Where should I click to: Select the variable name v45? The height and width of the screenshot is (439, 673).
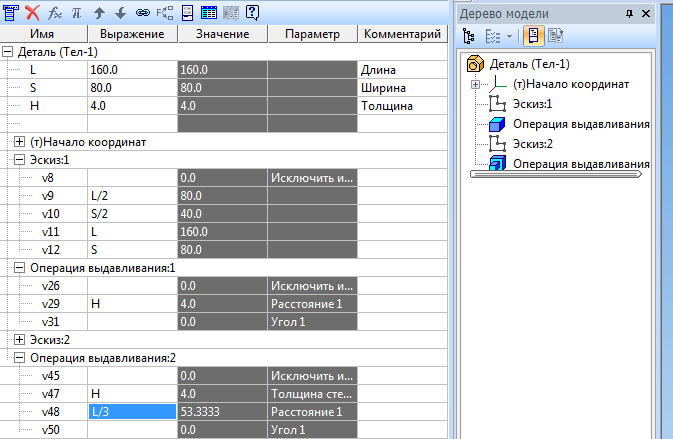[51, 375]
